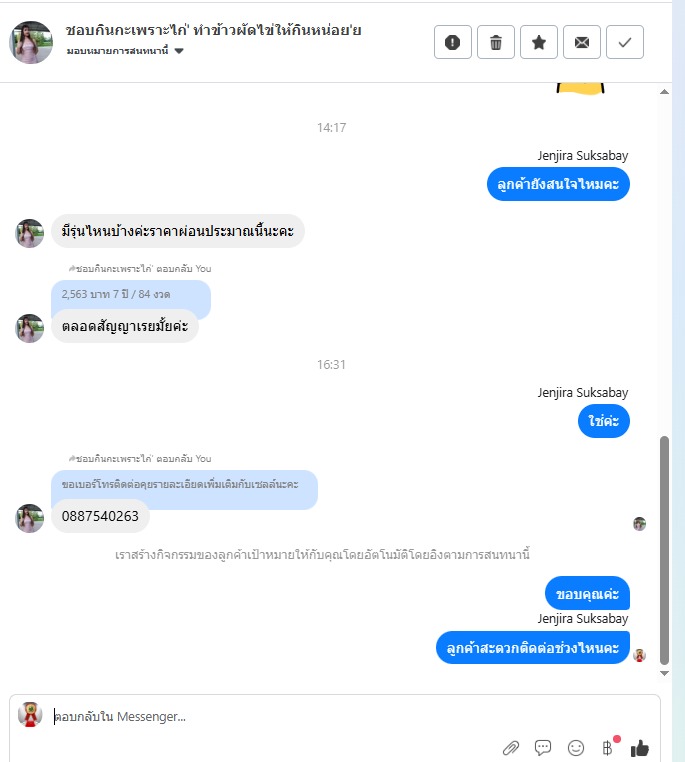685x762 pixels.
Task: Click the phone number 0887540263 message
Action: click(100, 516)
